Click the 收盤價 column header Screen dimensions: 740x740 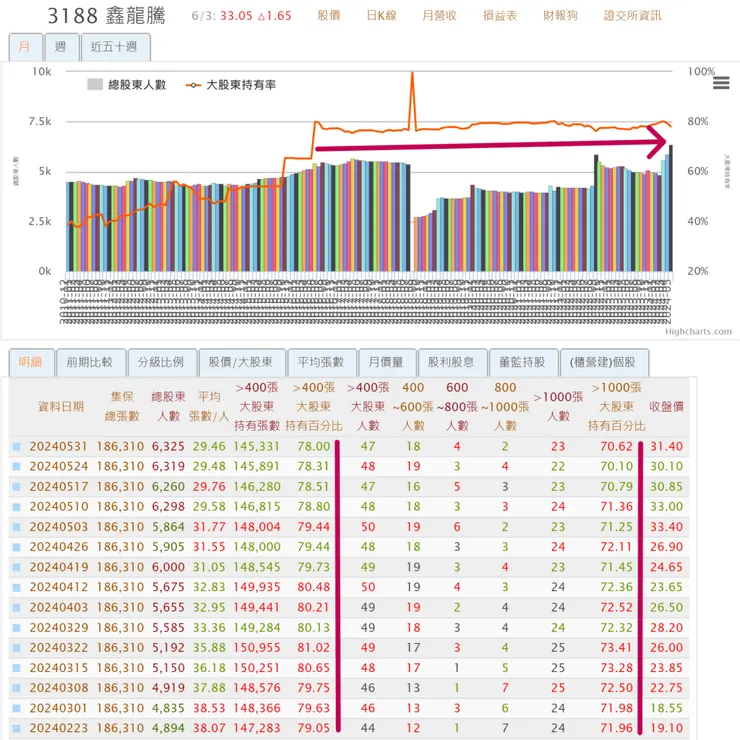click(666, 406)
